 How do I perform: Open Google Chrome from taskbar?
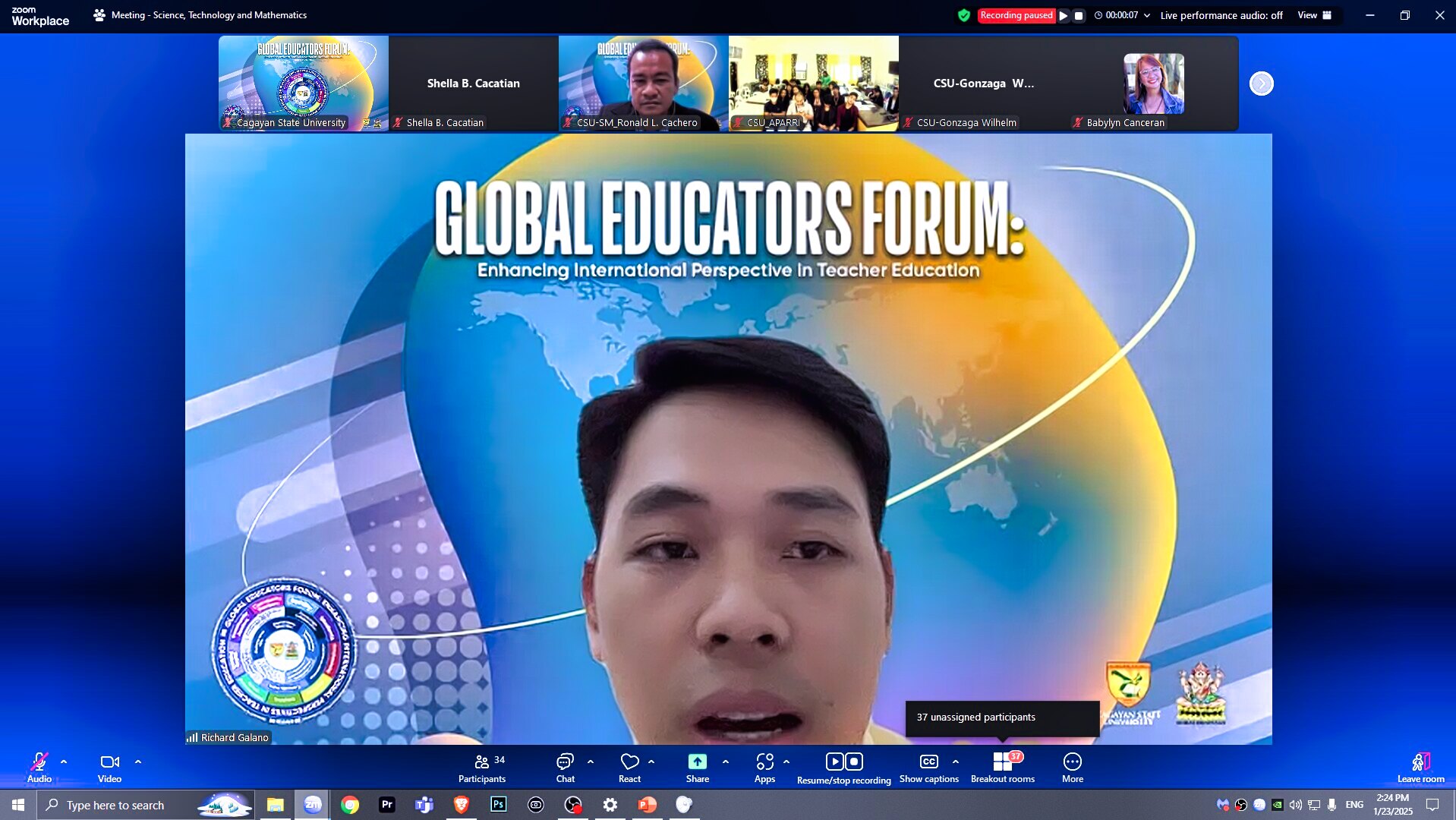click(x=350, y=805)
